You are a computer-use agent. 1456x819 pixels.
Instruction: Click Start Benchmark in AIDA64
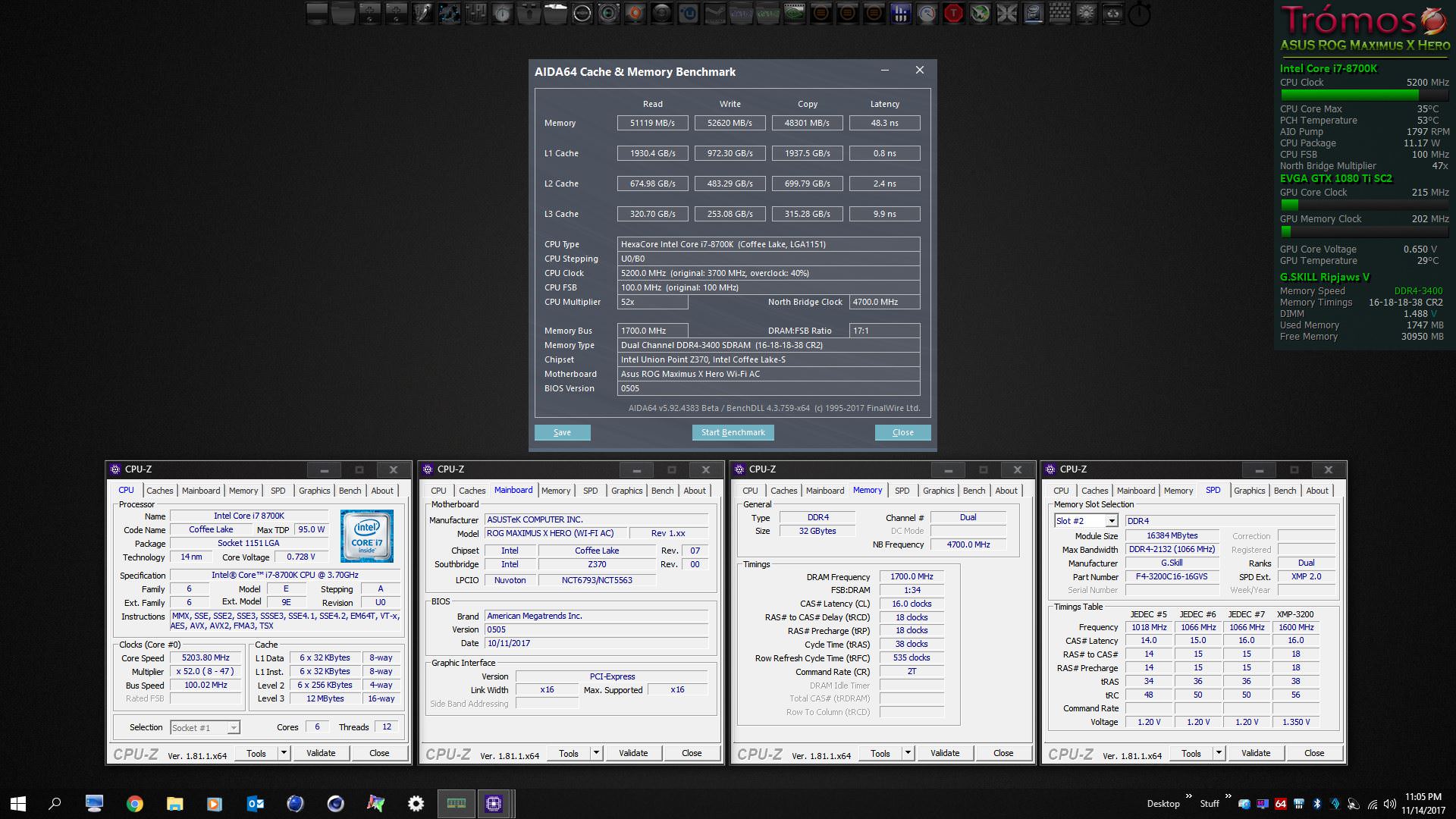coord(733,432)
